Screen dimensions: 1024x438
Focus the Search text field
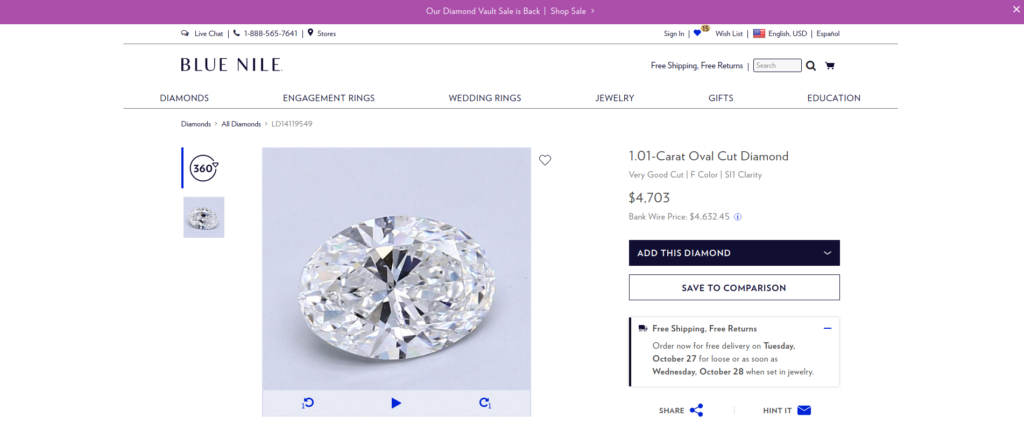[777, 66]
